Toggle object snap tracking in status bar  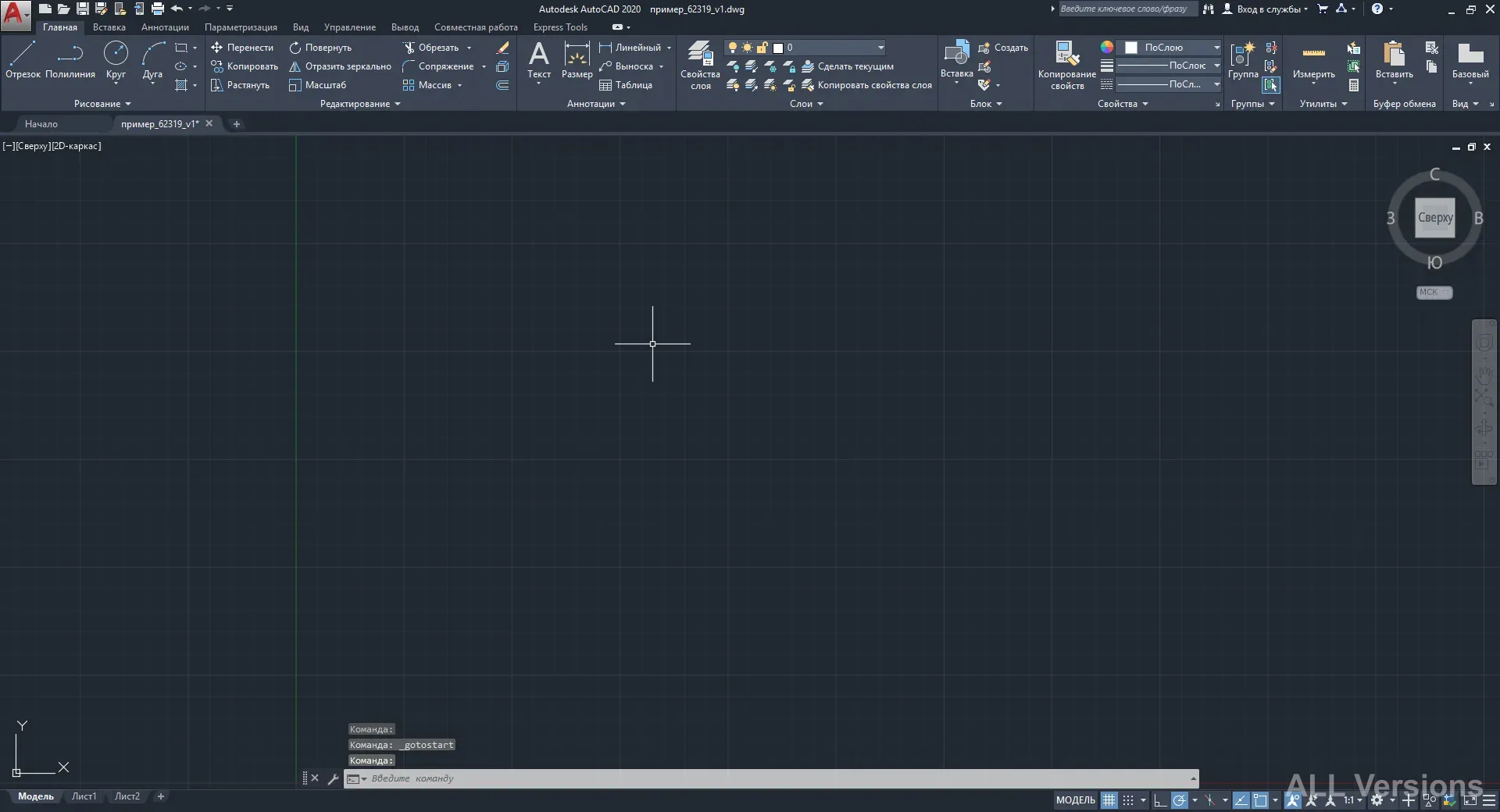tap(1241, 800)
